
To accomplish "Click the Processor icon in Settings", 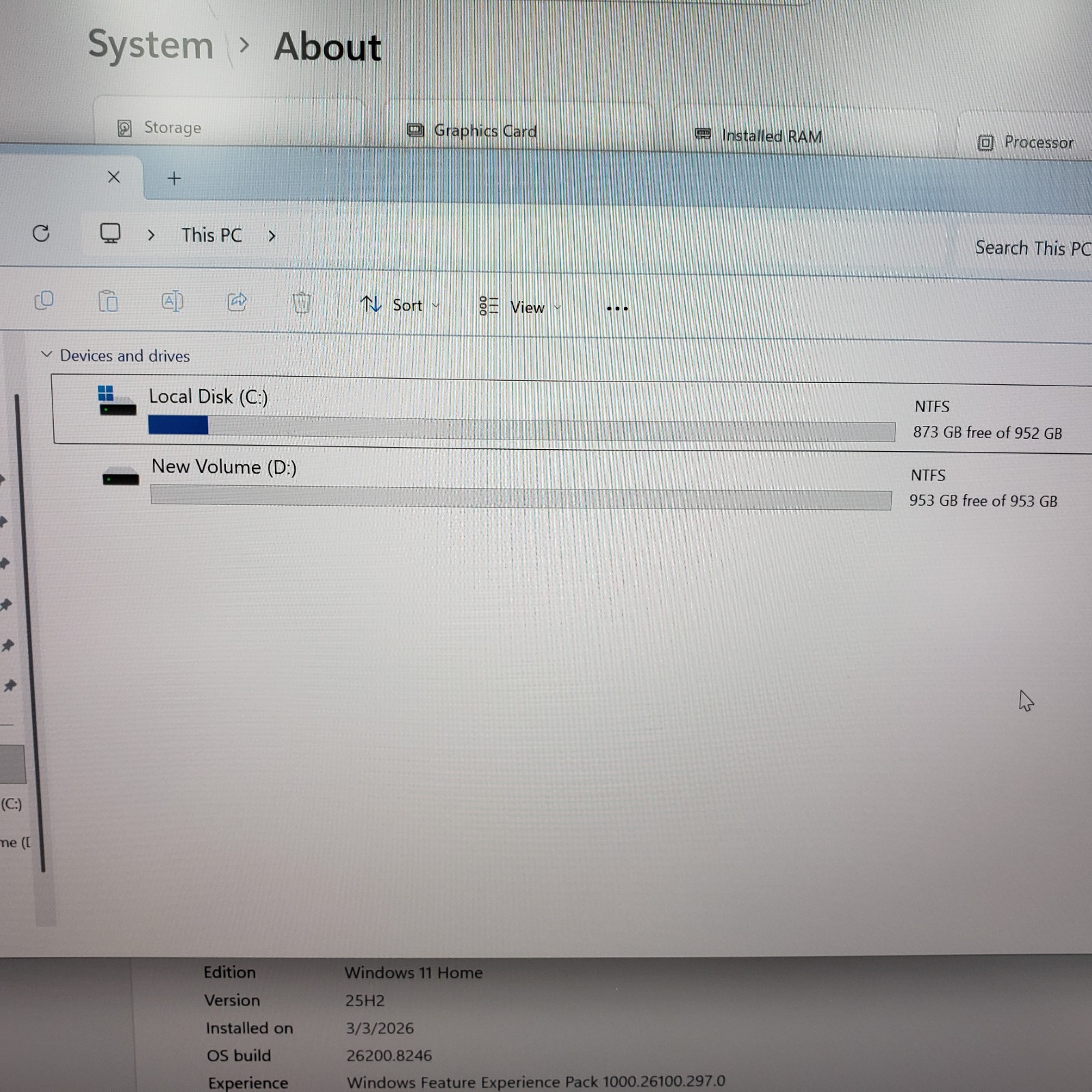I will (986, 143).
